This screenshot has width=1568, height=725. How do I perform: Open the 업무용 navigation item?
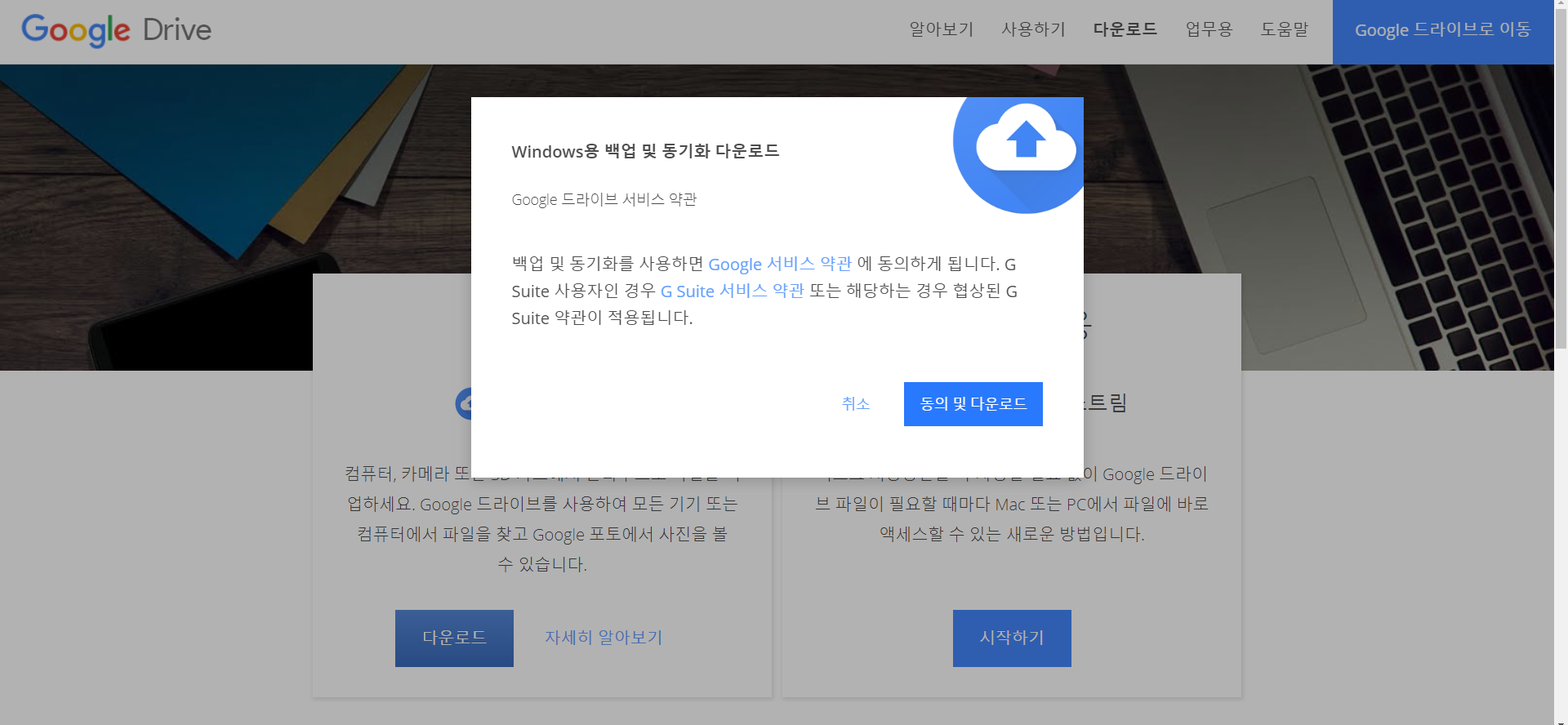coord(1209,29)
